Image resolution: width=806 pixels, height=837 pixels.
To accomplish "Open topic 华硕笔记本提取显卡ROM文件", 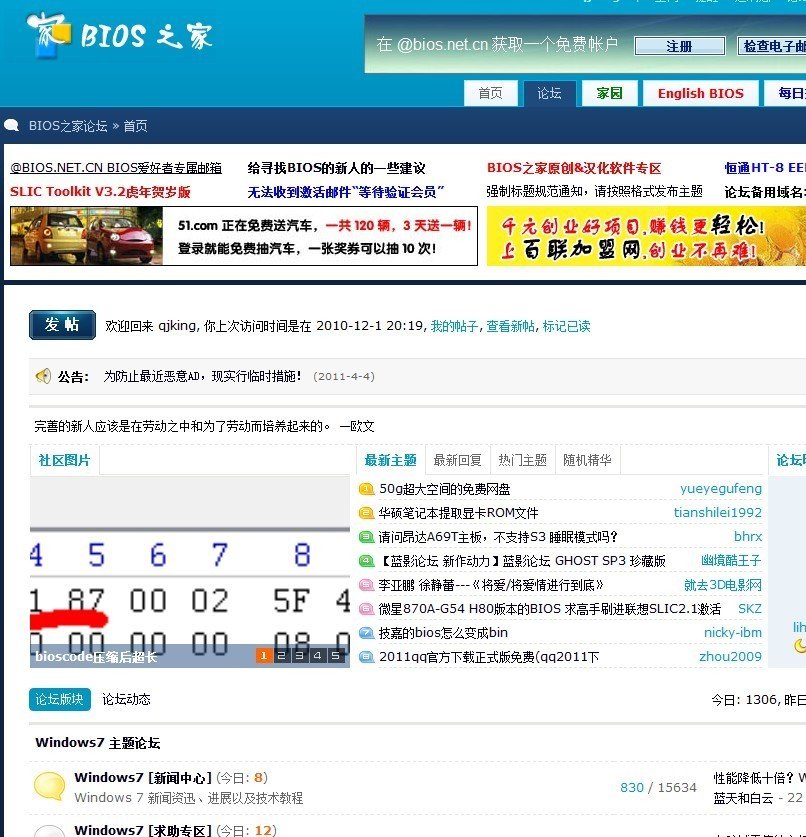I will tap(459, 513).
